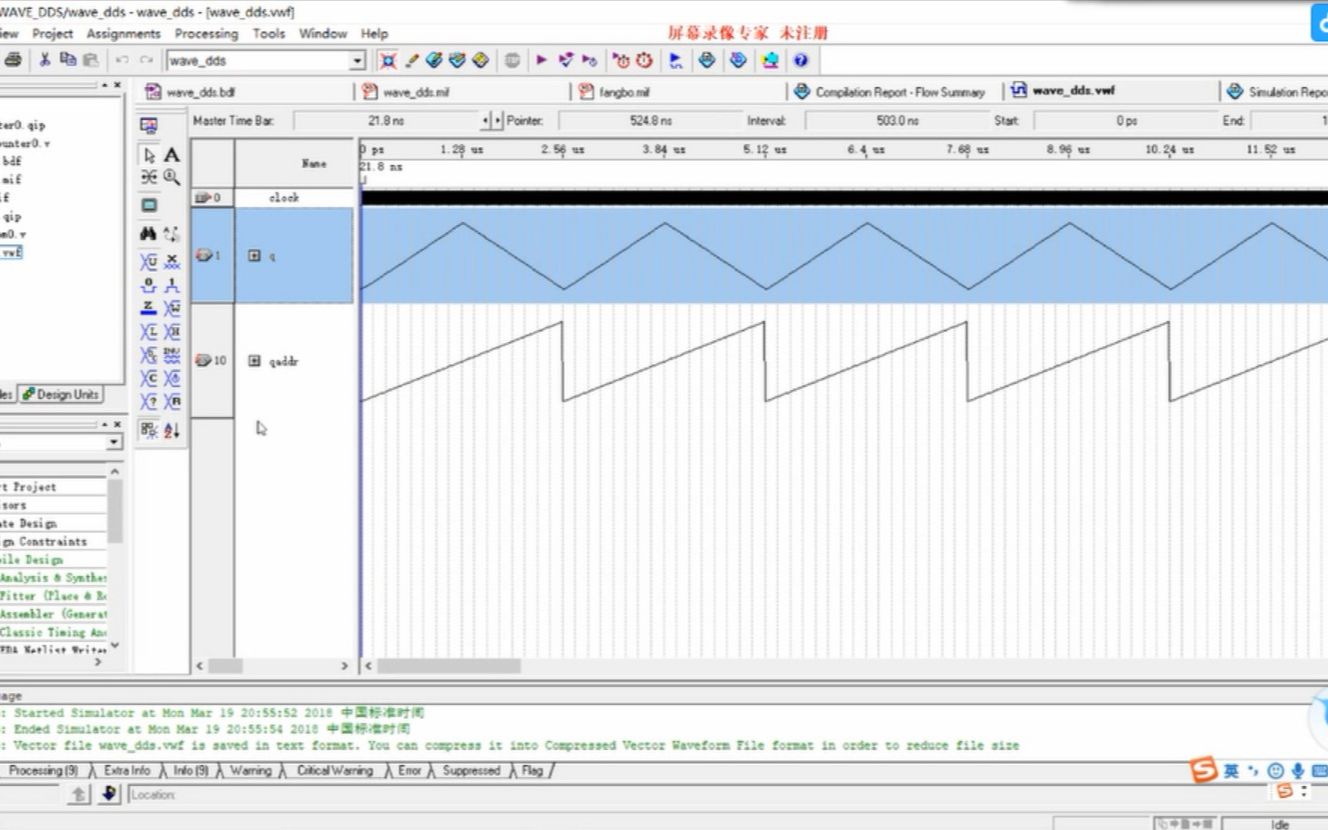The width and height of the screenshot is (1328, 830).
Task: Open the Tools menu
Action: click(269, 33)
